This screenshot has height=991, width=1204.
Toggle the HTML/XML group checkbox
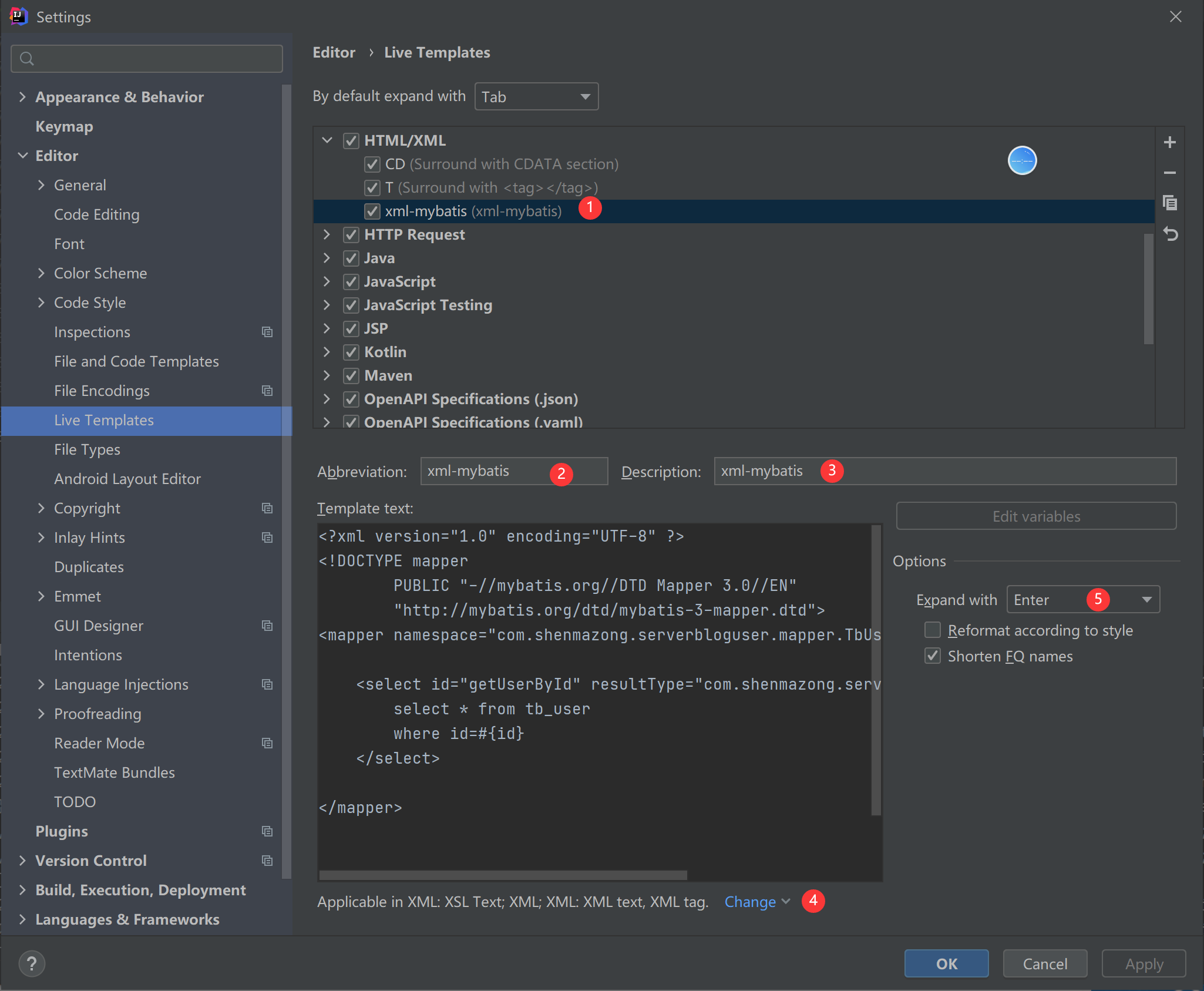point(351,140)
